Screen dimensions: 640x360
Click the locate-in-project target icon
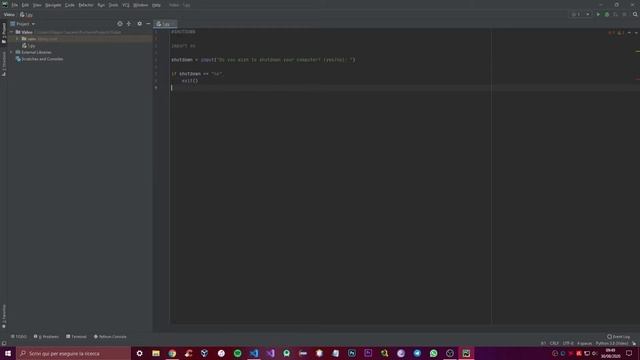point(120,24)
